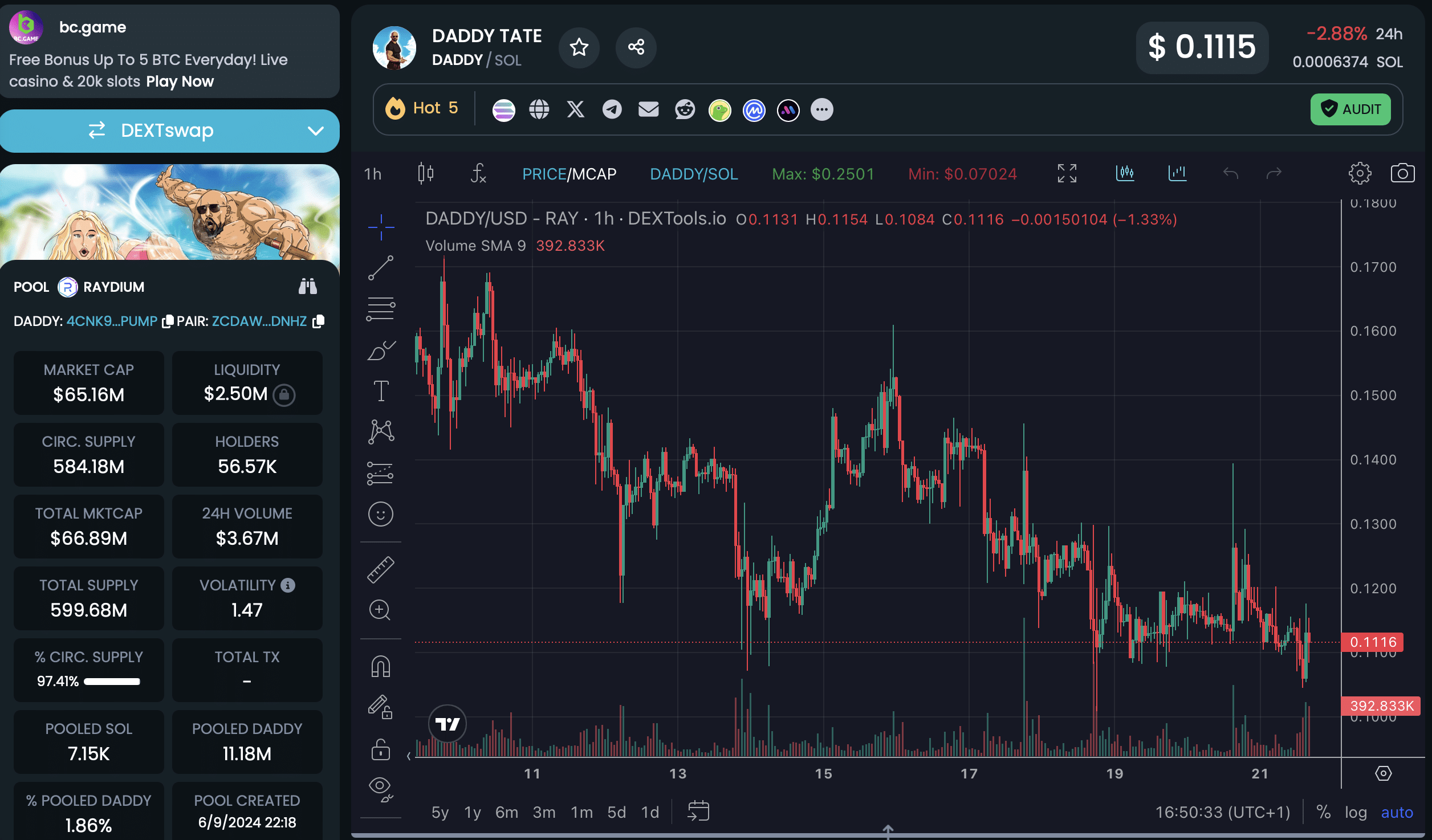
Task: Select the brush drawing tool
Action: pos(381,350)
